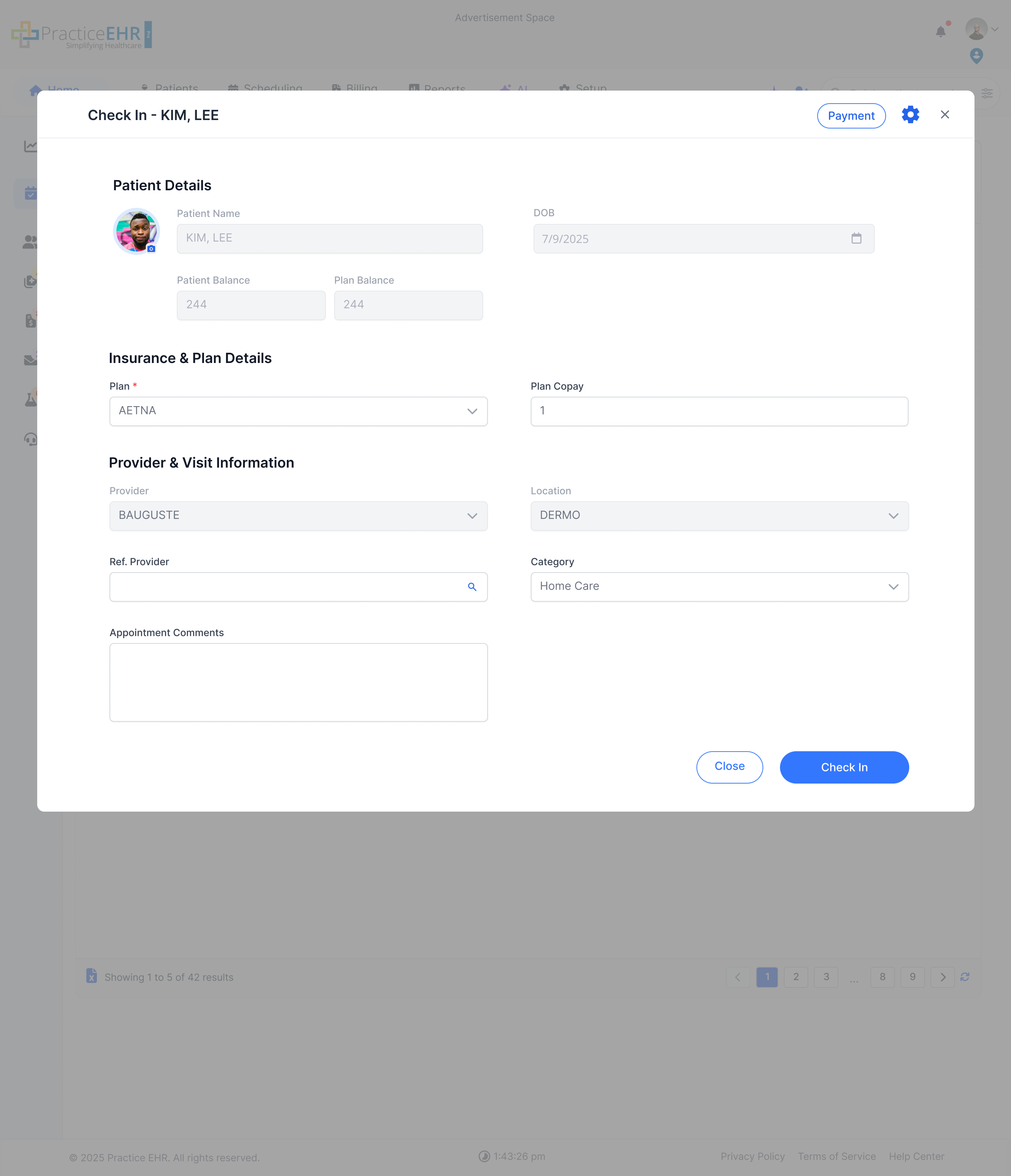Click the Plan Copay input field
This screenshot has height=1176, width=1011.
click(x=719, y=411)
